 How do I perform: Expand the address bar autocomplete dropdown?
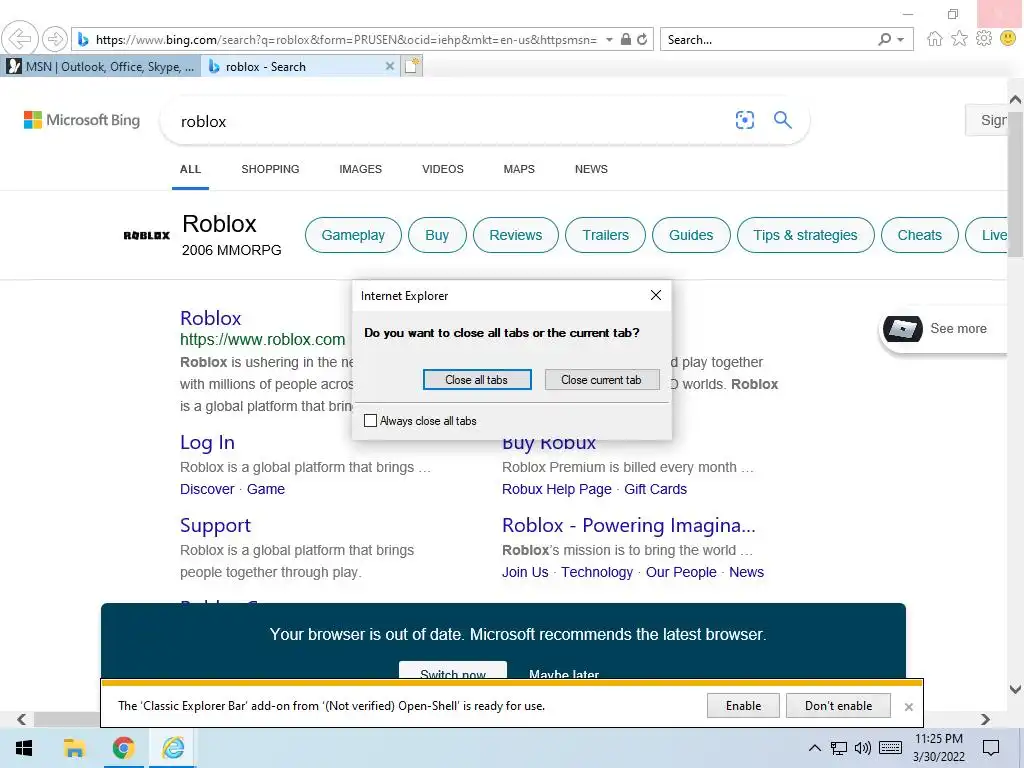point(609,40)
